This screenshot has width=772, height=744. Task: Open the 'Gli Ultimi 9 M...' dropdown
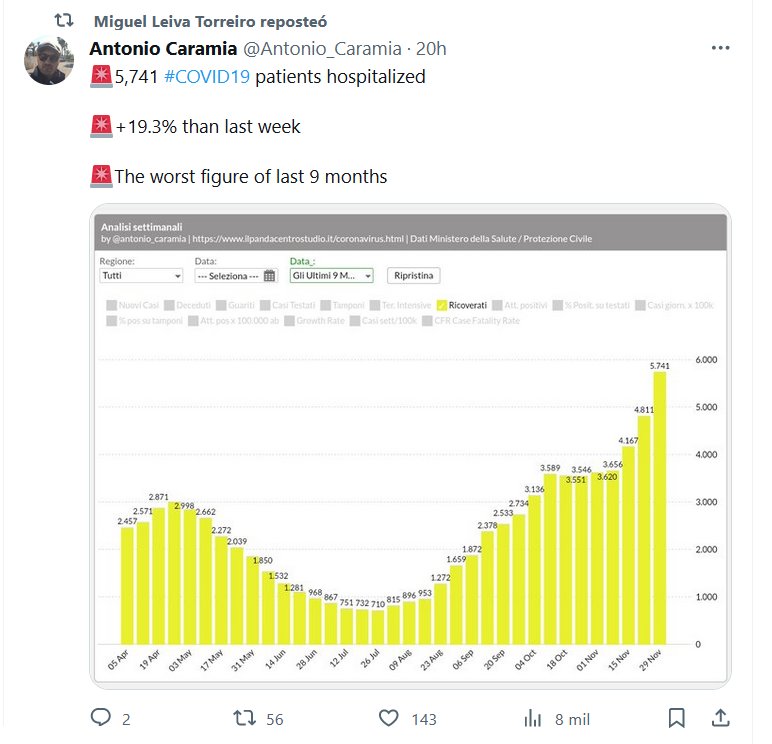[331, 276]
